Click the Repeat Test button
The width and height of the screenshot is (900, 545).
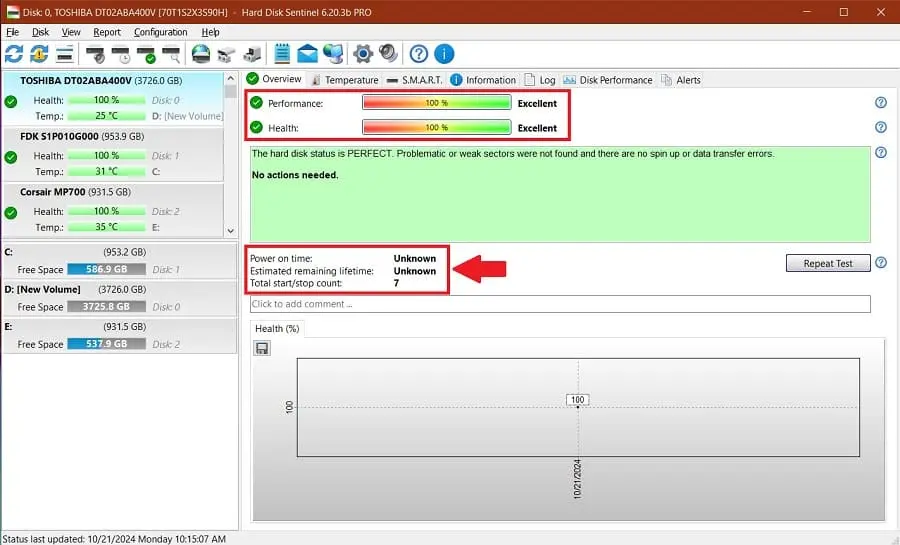coord(828,263)
